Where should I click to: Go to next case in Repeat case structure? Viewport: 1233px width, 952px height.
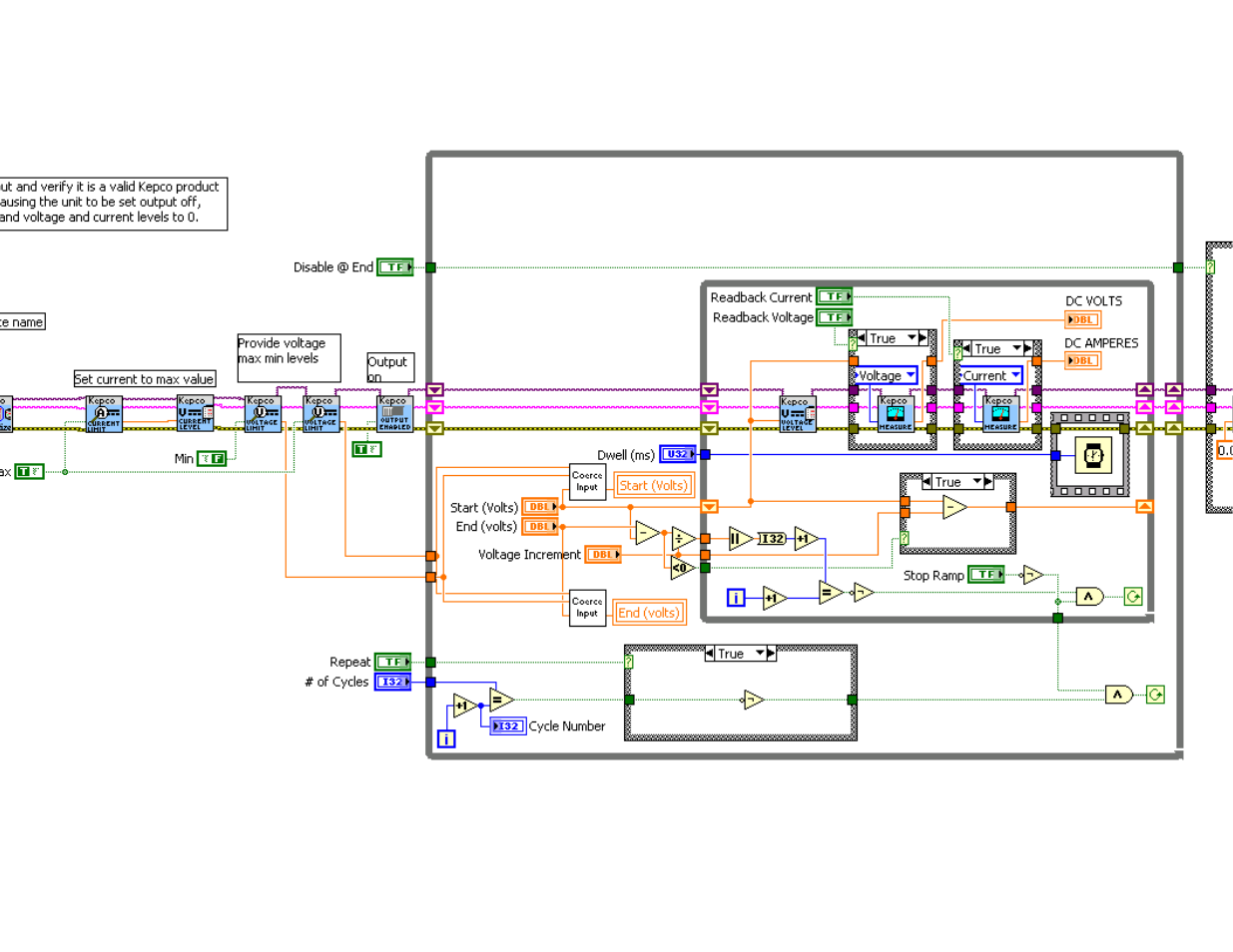(770, 654)
